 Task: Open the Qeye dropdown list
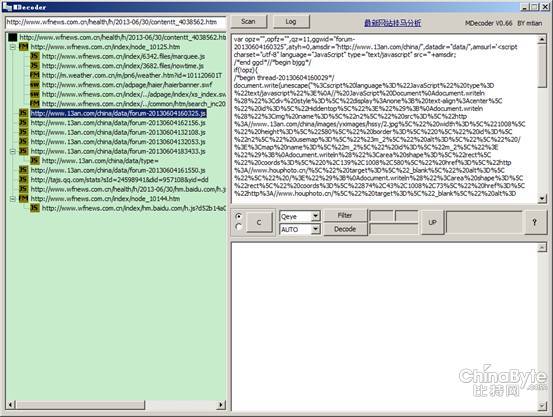pos(316,216)
